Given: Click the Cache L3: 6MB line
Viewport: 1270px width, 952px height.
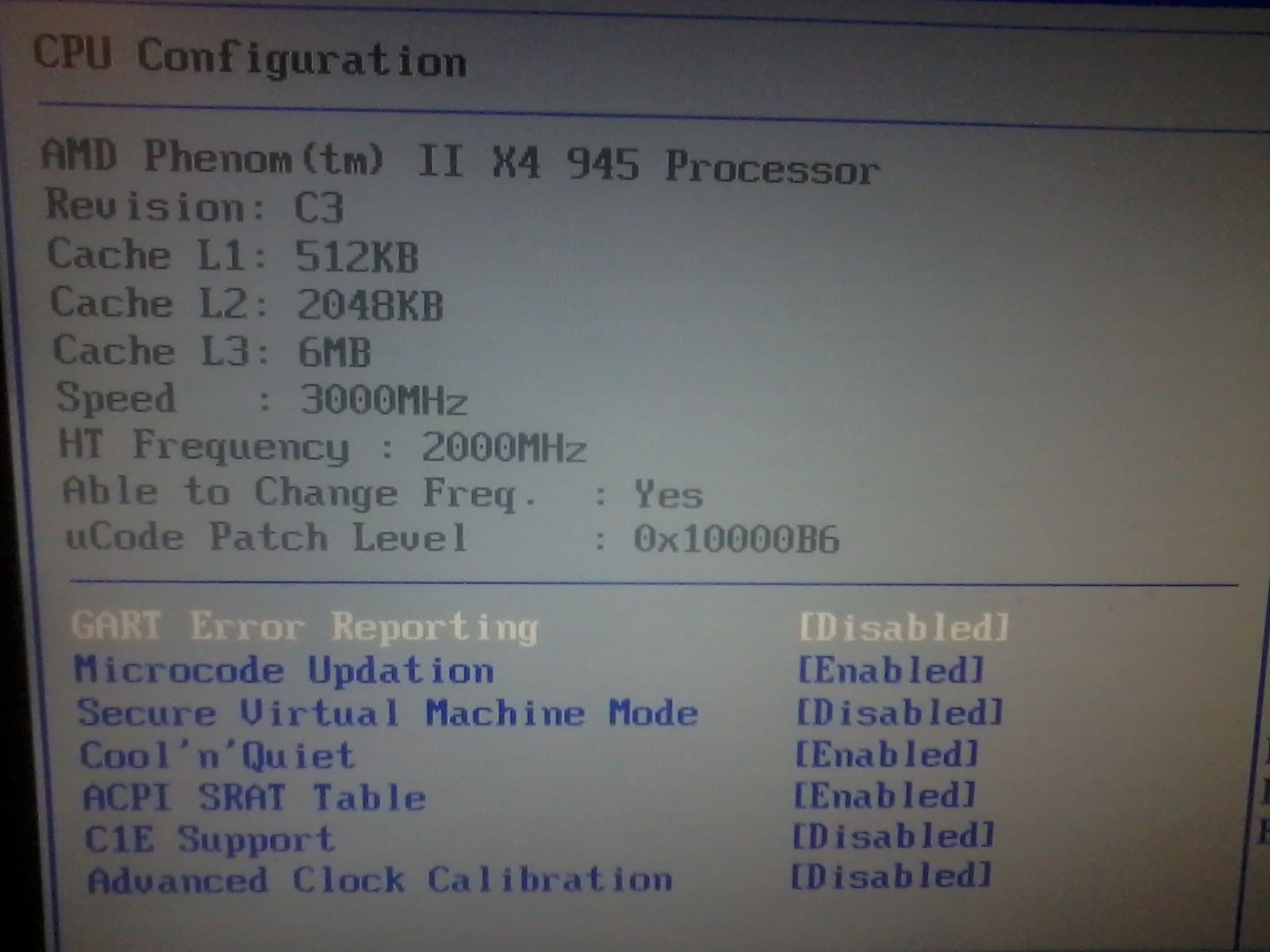Looking at the screenshot, I should [x=212, y=351].
